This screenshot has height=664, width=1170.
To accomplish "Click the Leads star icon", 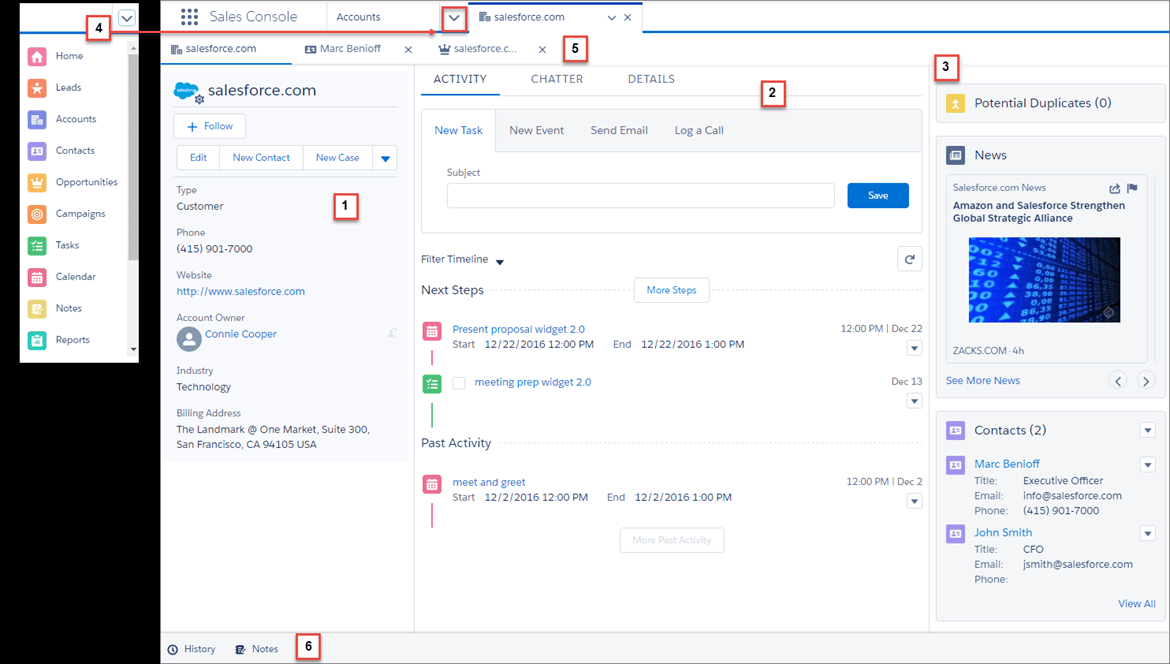I will [x=37, y=87].
